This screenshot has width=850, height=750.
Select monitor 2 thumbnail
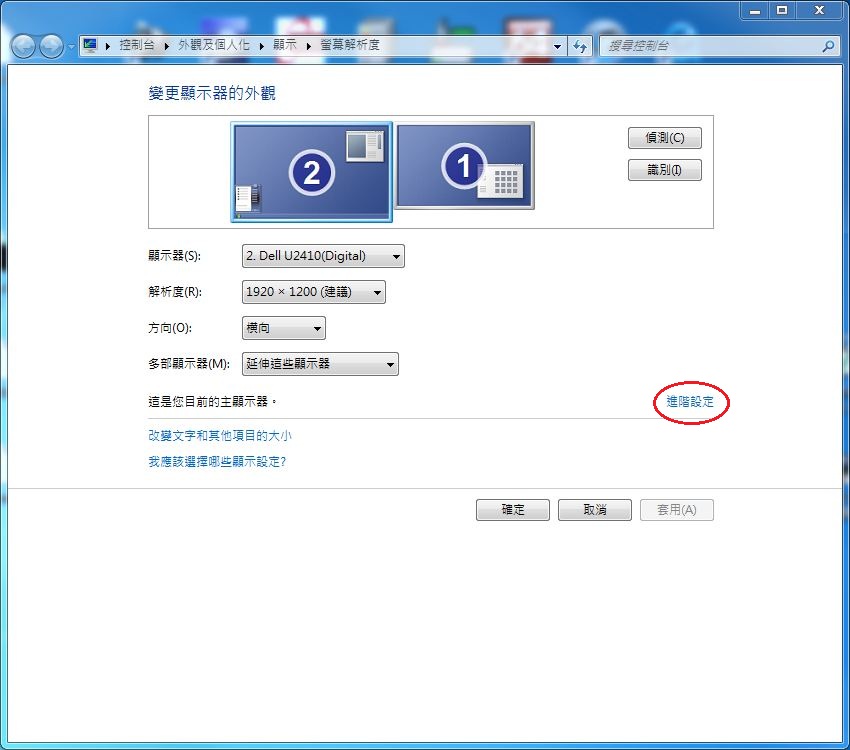[x=311, y=172]
